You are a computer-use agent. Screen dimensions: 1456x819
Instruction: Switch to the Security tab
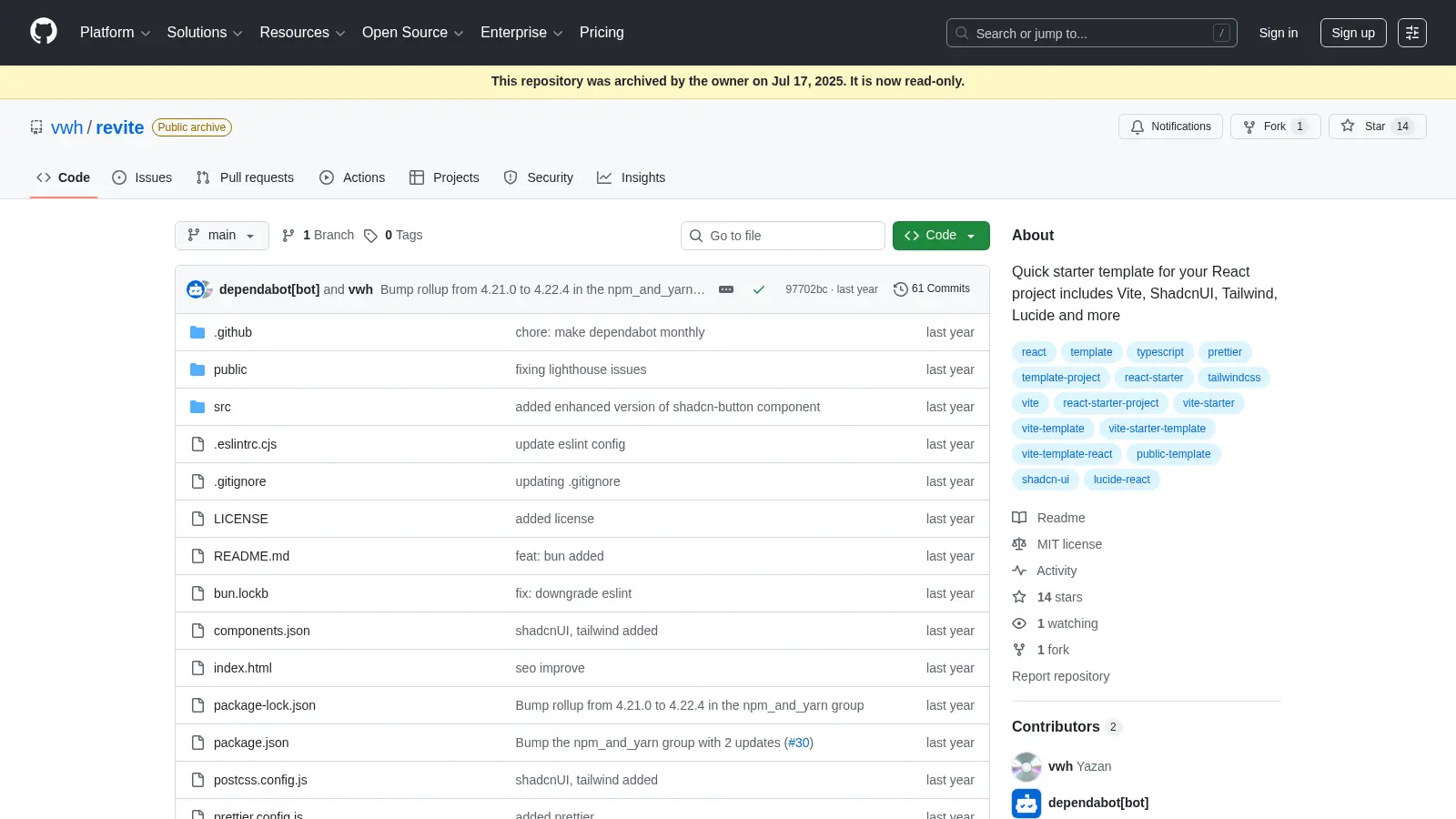tap(539, 177)
